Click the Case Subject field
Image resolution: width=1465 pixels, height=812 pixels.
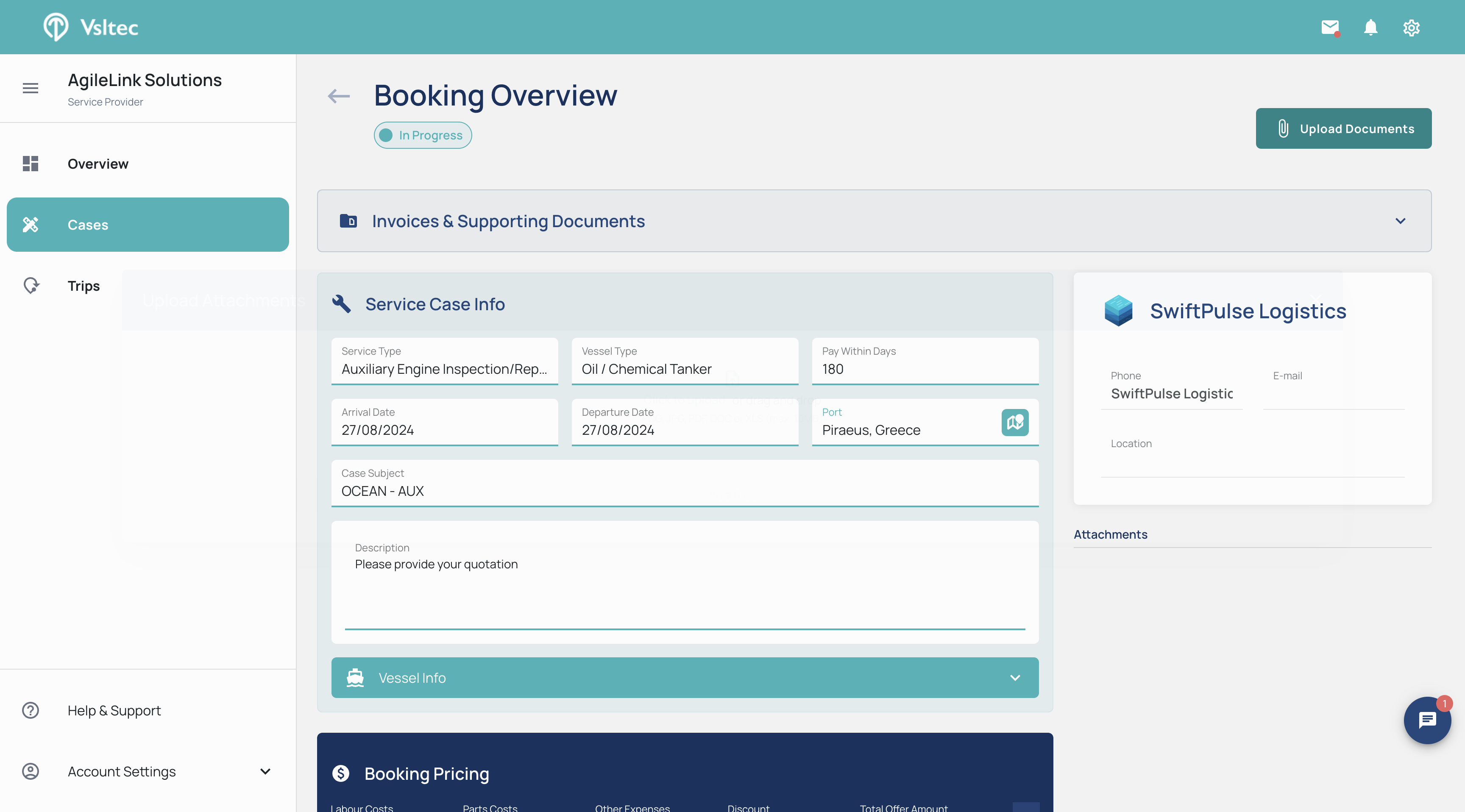685,483
